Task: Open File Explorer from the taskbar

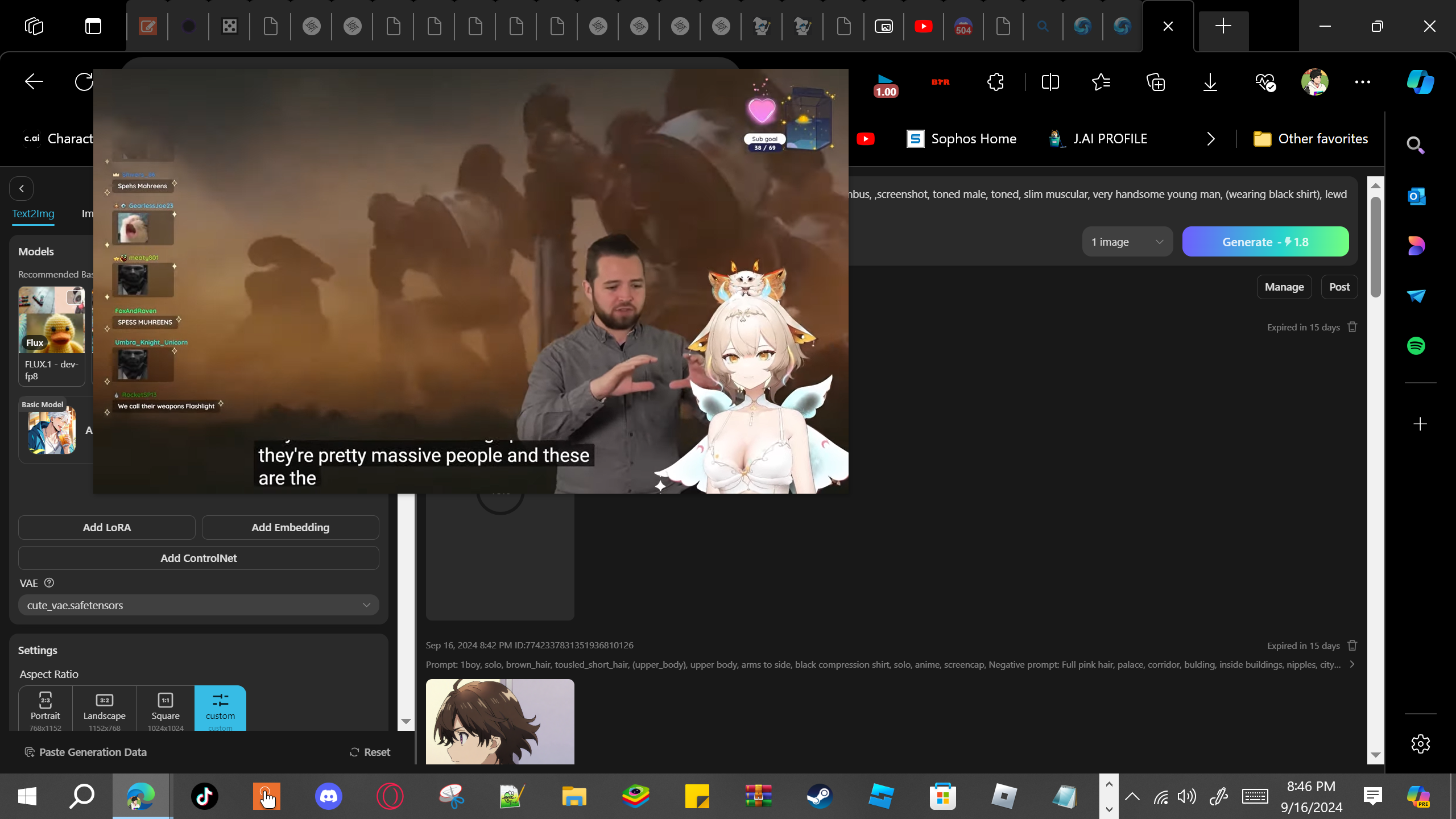Action: [x=574, y=796]
